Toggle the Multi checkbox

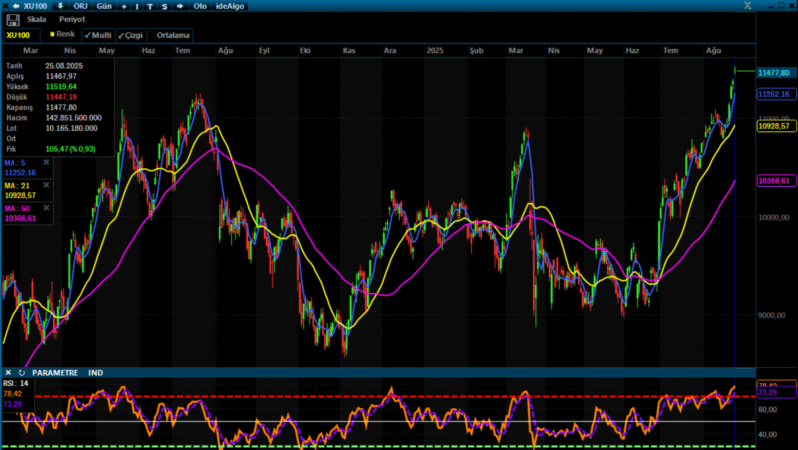tap(97, 35)
